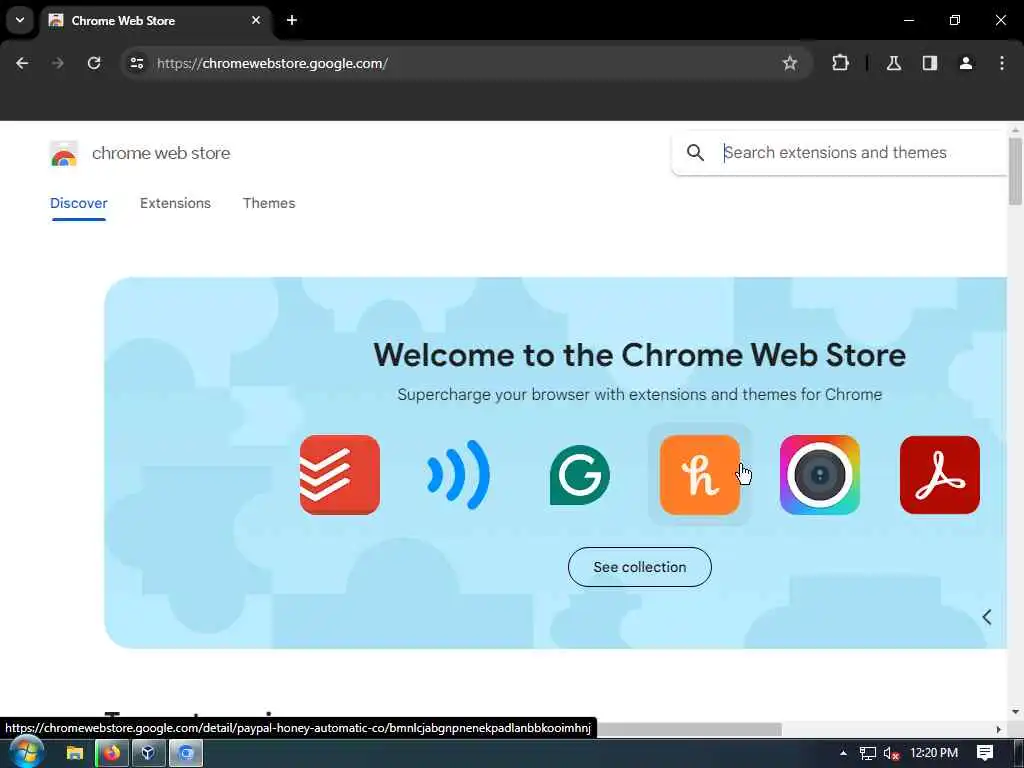The height and width of the screenshot is (768, 1024).
Task: Go forward with the browser arrow
Action: [x=58, y=63]
